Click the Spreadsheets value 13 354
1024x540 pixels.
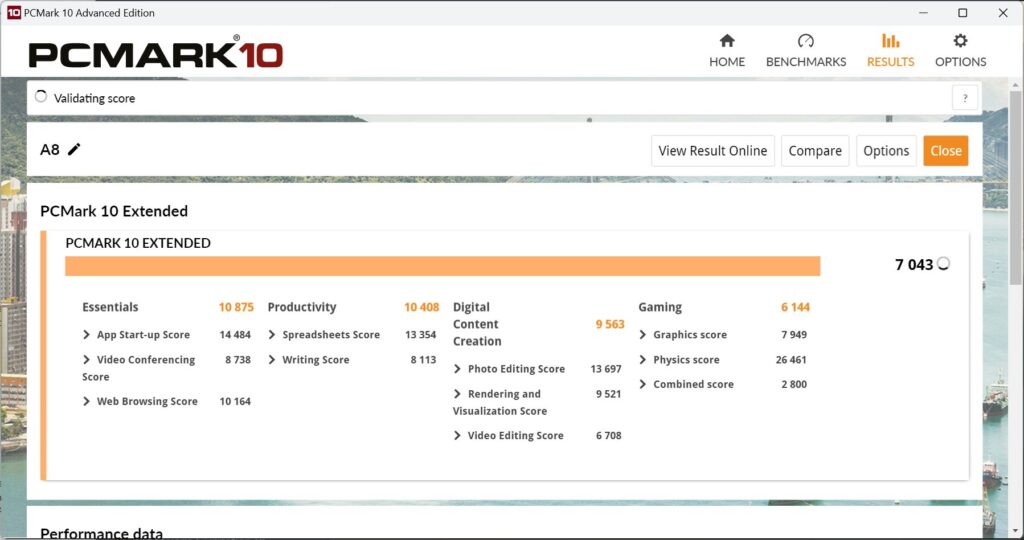[421, 334]
